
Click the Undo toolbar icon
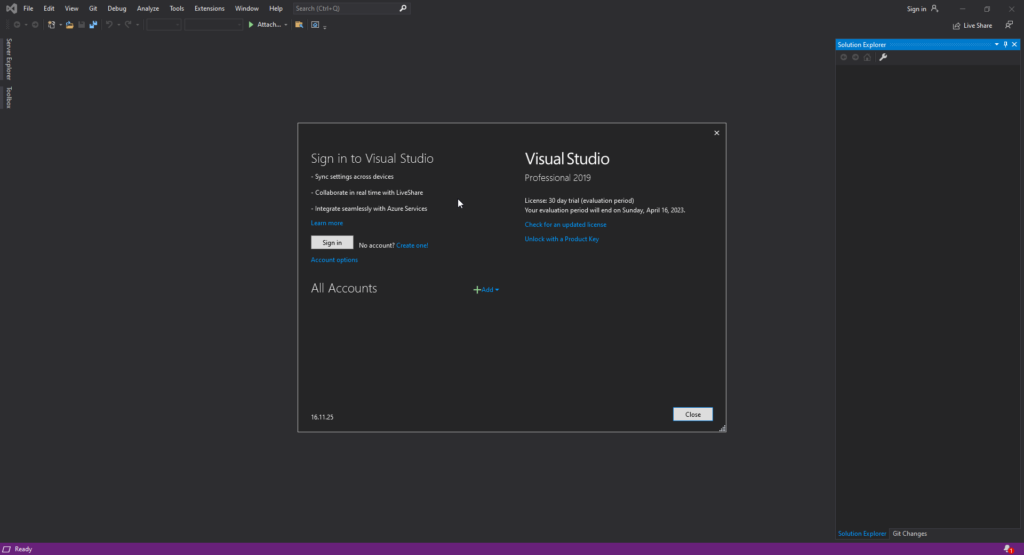[109, 25]
